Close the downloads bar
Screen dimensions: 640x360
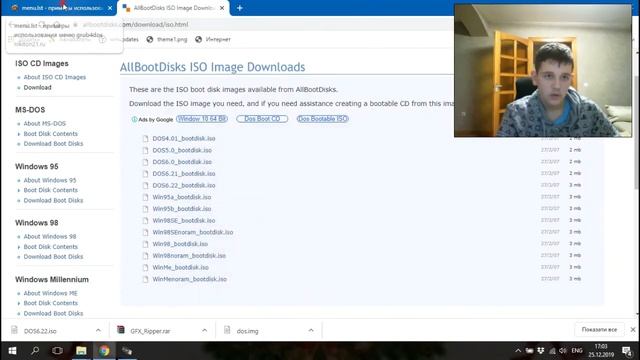[633, 330]
